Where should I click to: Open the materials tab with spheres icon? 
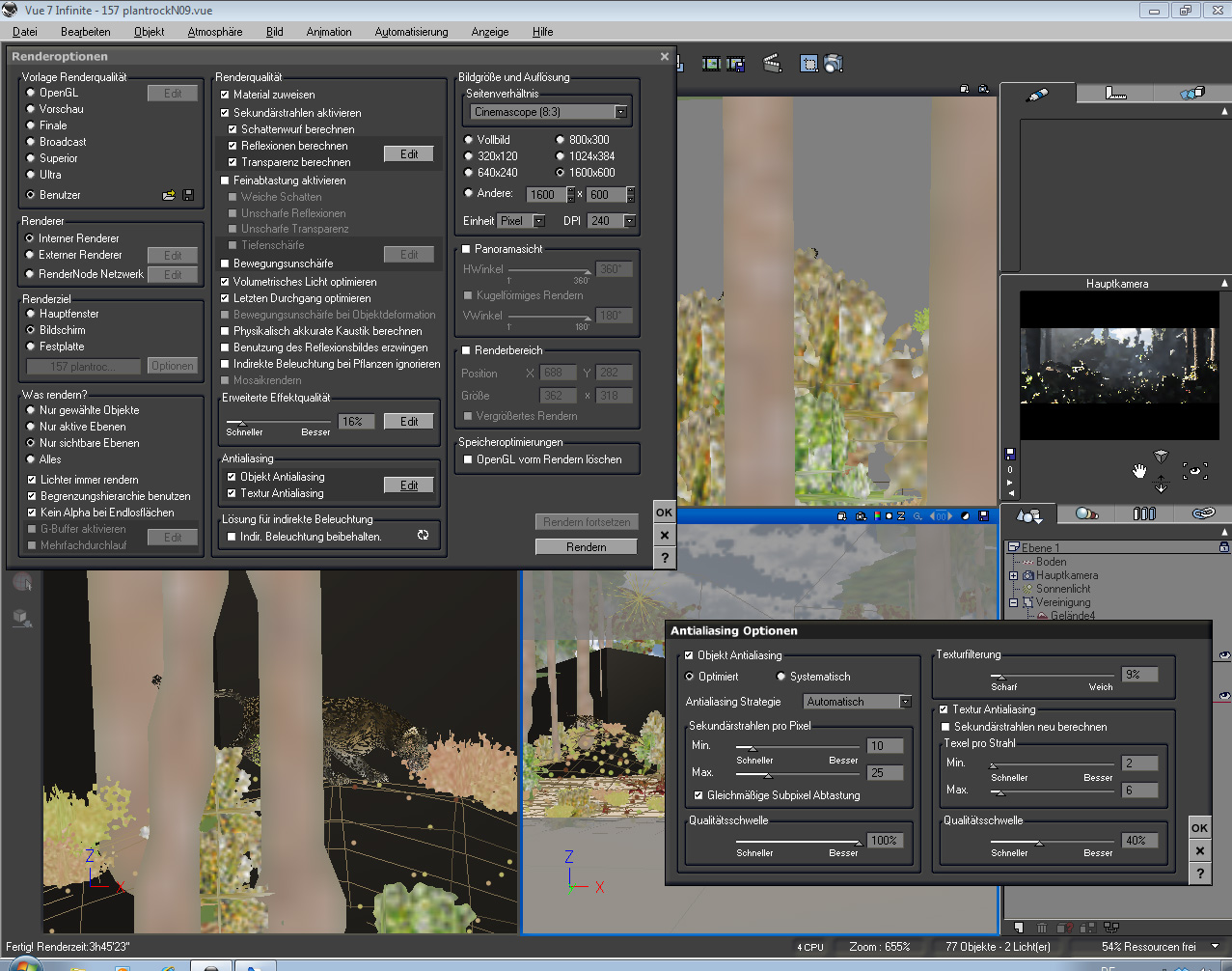pos(1086,514)
